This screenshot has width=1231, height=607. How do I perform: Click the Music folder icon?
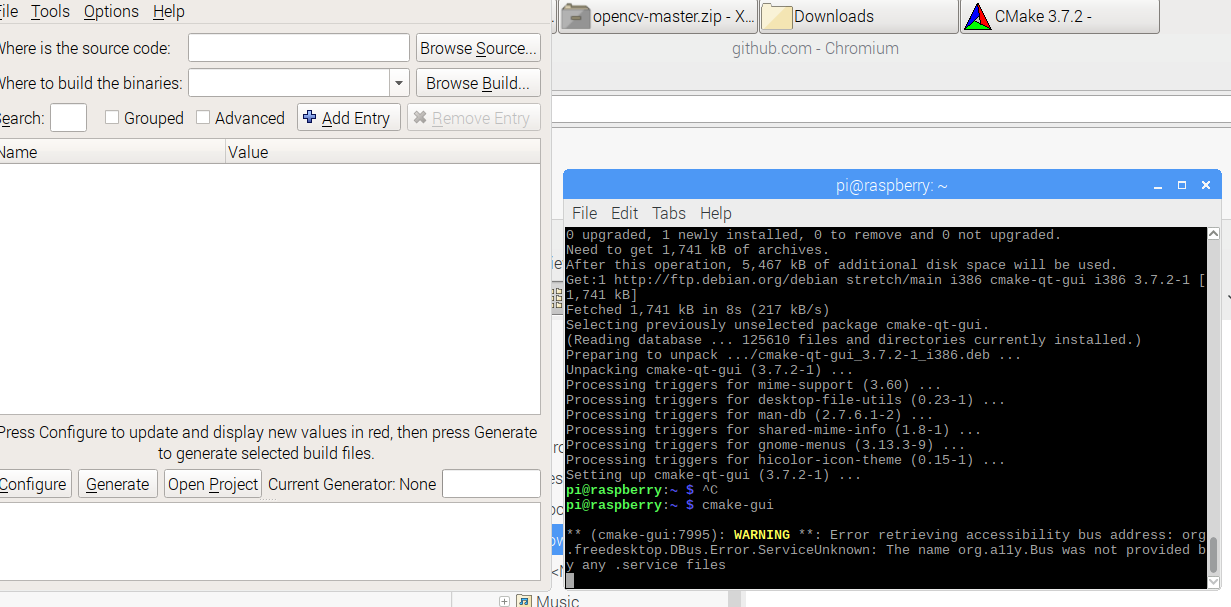[524, 601]
